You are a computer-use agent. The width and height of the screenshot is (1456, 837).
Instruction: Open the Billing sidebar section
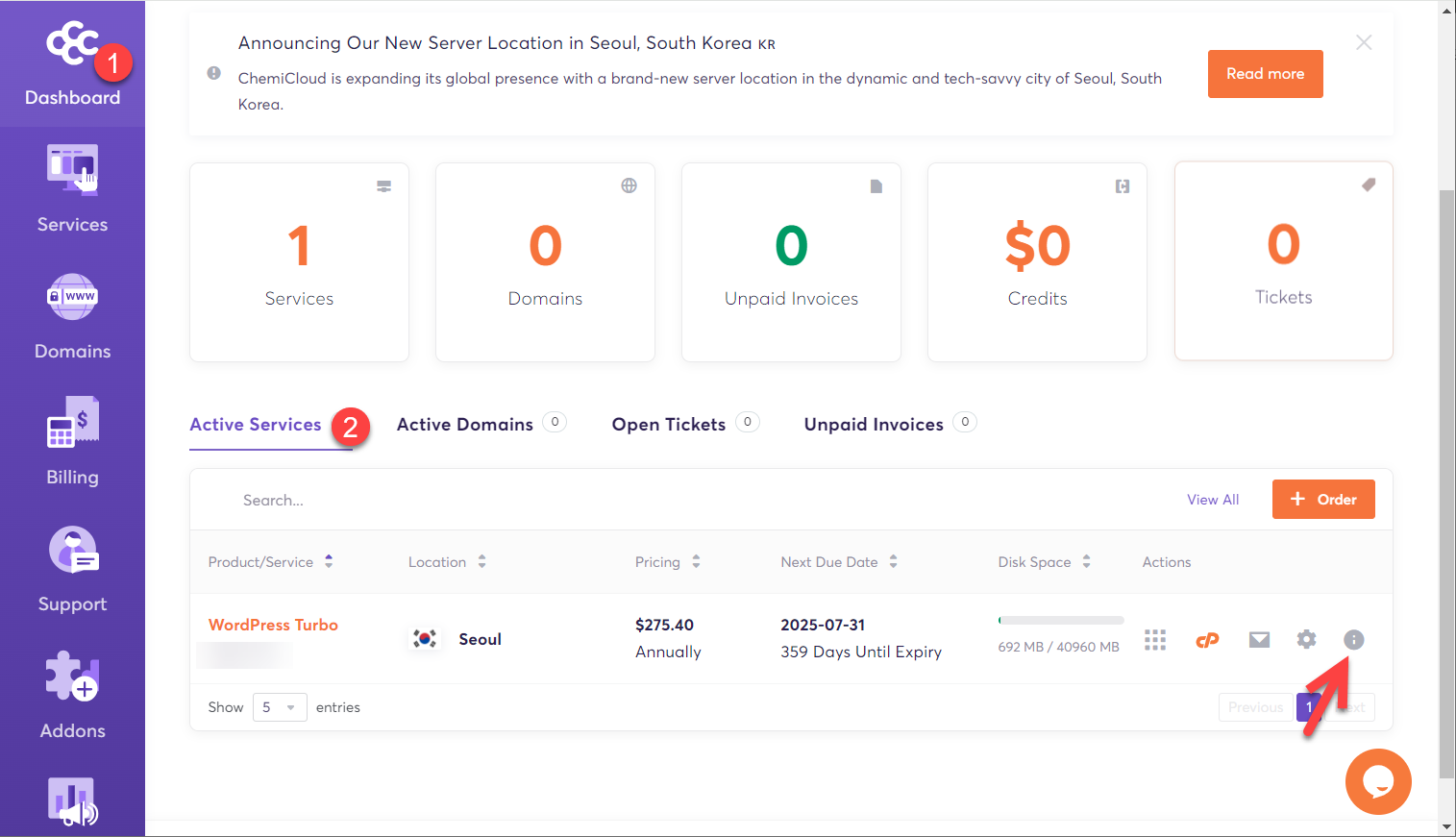point(72,443)
